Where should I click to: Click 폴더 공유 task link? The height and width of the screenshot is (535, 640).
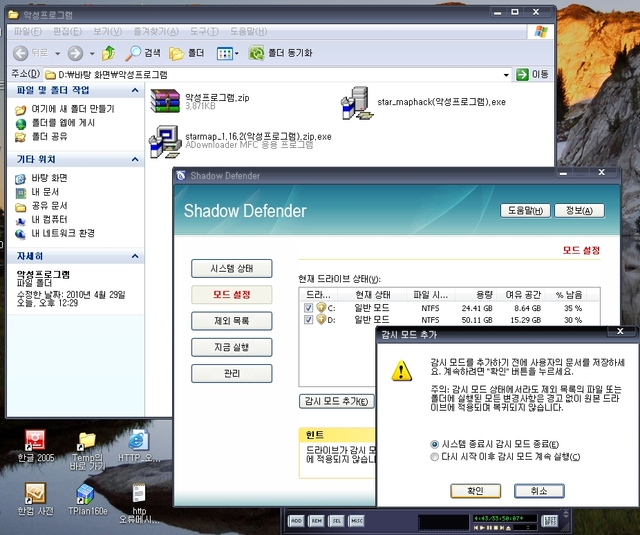coord(49,136)
